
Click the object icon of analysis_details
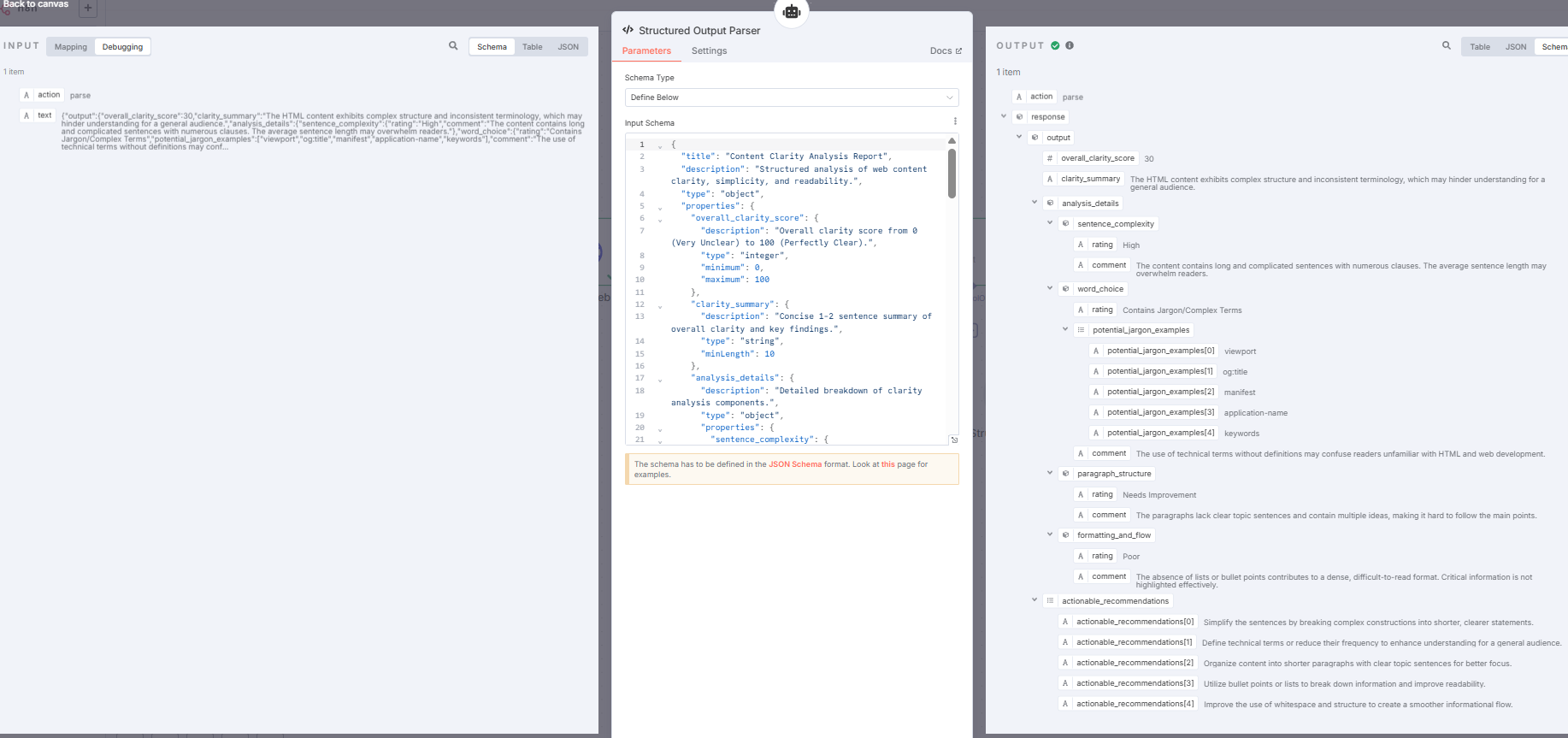(1050, 204)
